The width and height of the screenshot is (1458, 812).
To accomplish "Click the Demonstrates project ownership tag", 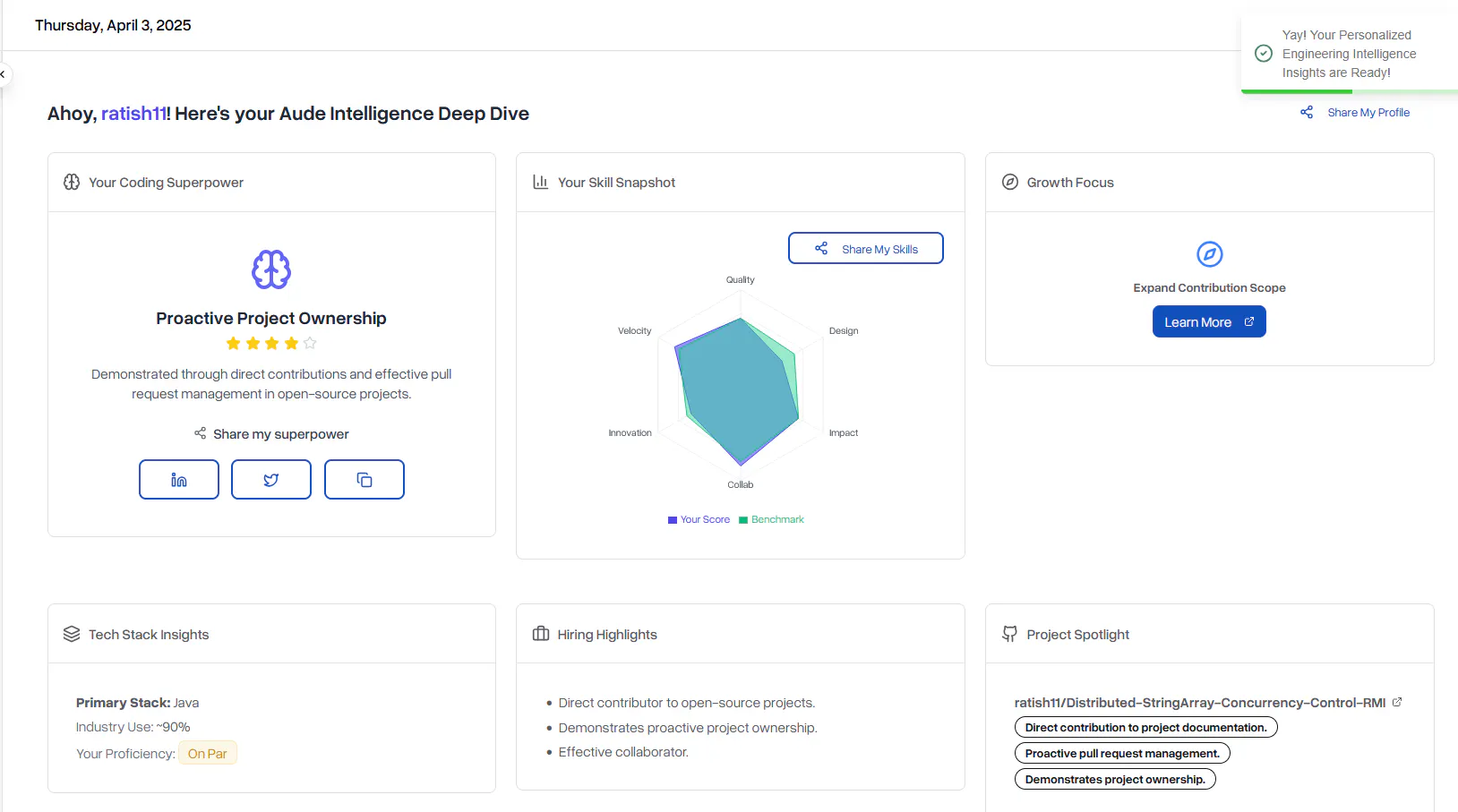I will pos(1115,780).
